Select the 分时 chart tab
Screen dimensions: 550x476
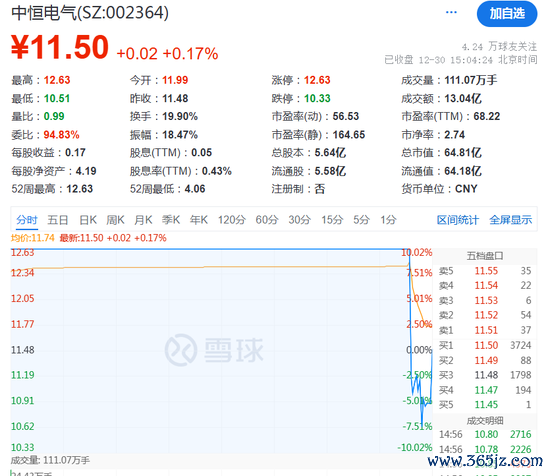[x=27, y=220]
